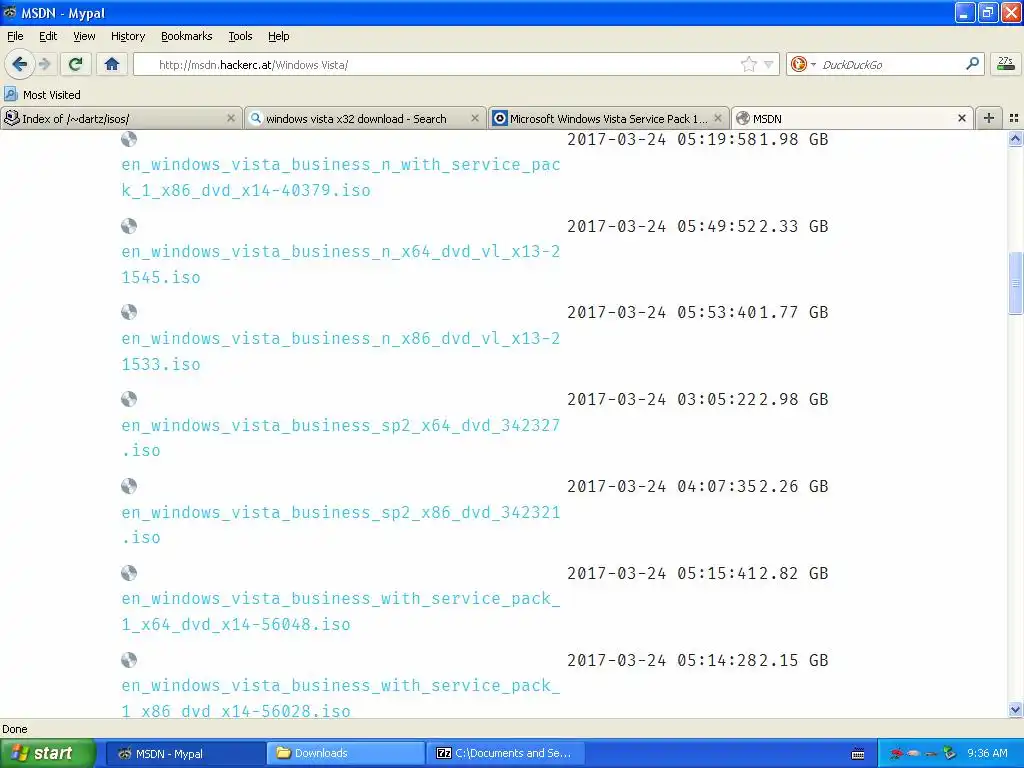Open the 7-Zip C:\Documents taskbar window
The image size is (1024, 768).
505,753
